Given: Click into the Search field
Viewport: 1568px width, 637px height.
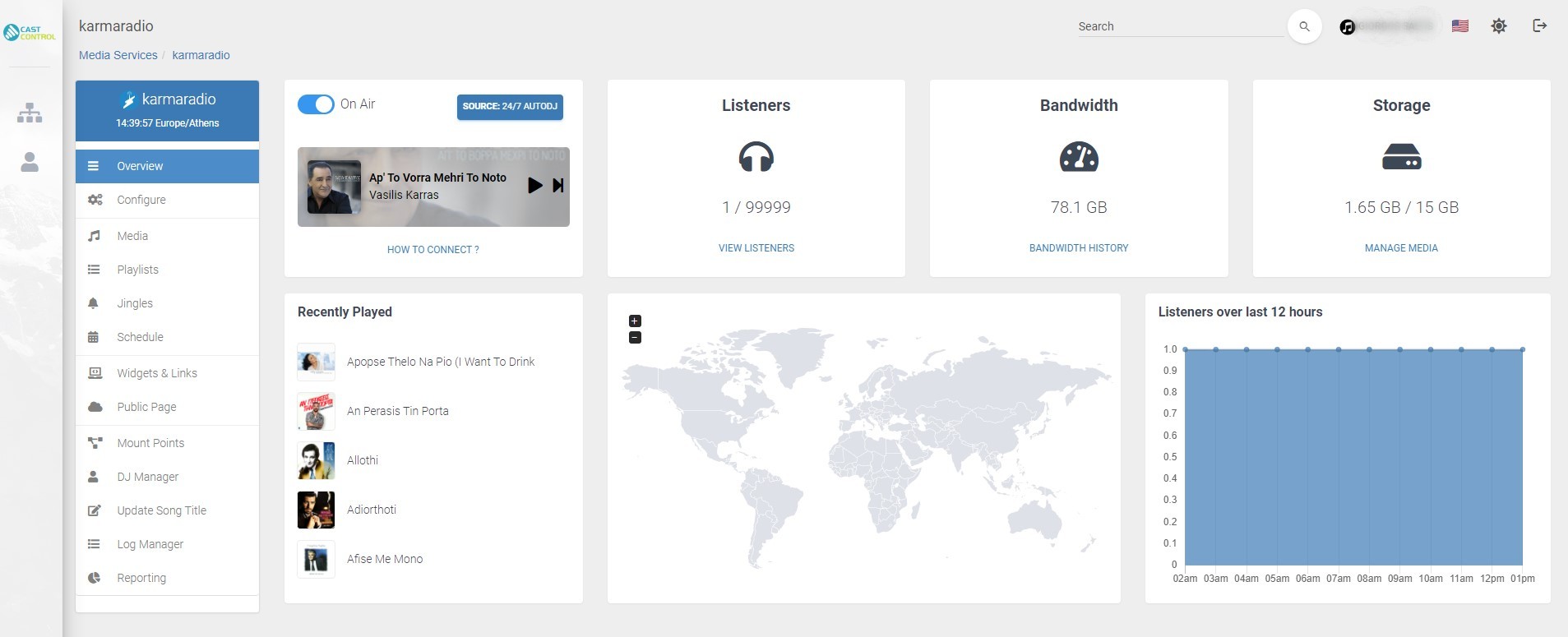Looking at the screenshot, I should coord(1179,26).
